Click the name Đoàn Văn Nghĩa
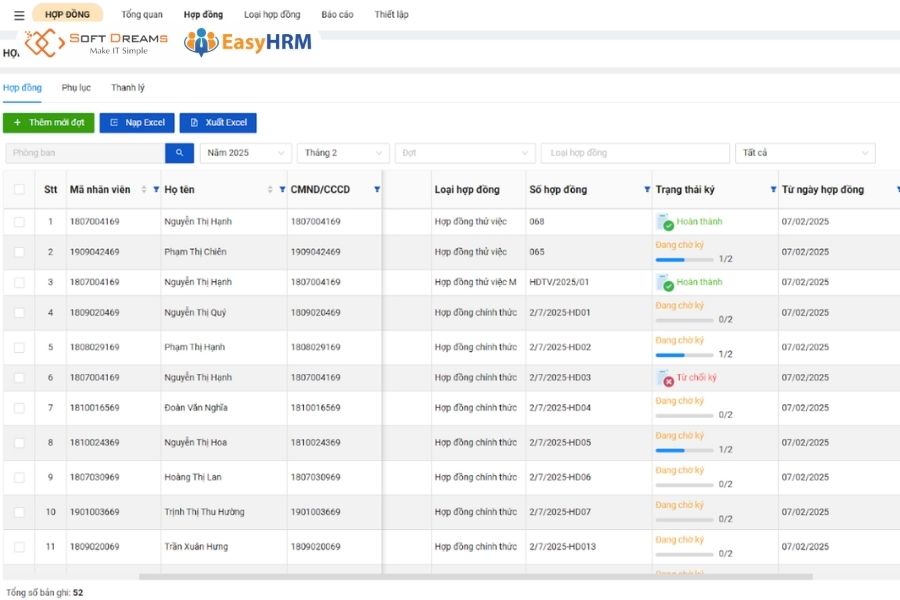 point(196,408)
